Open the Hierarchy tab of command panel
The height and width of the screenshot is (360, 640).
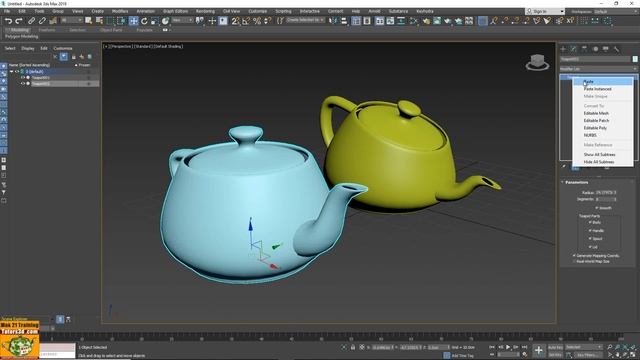pos(584,49)
